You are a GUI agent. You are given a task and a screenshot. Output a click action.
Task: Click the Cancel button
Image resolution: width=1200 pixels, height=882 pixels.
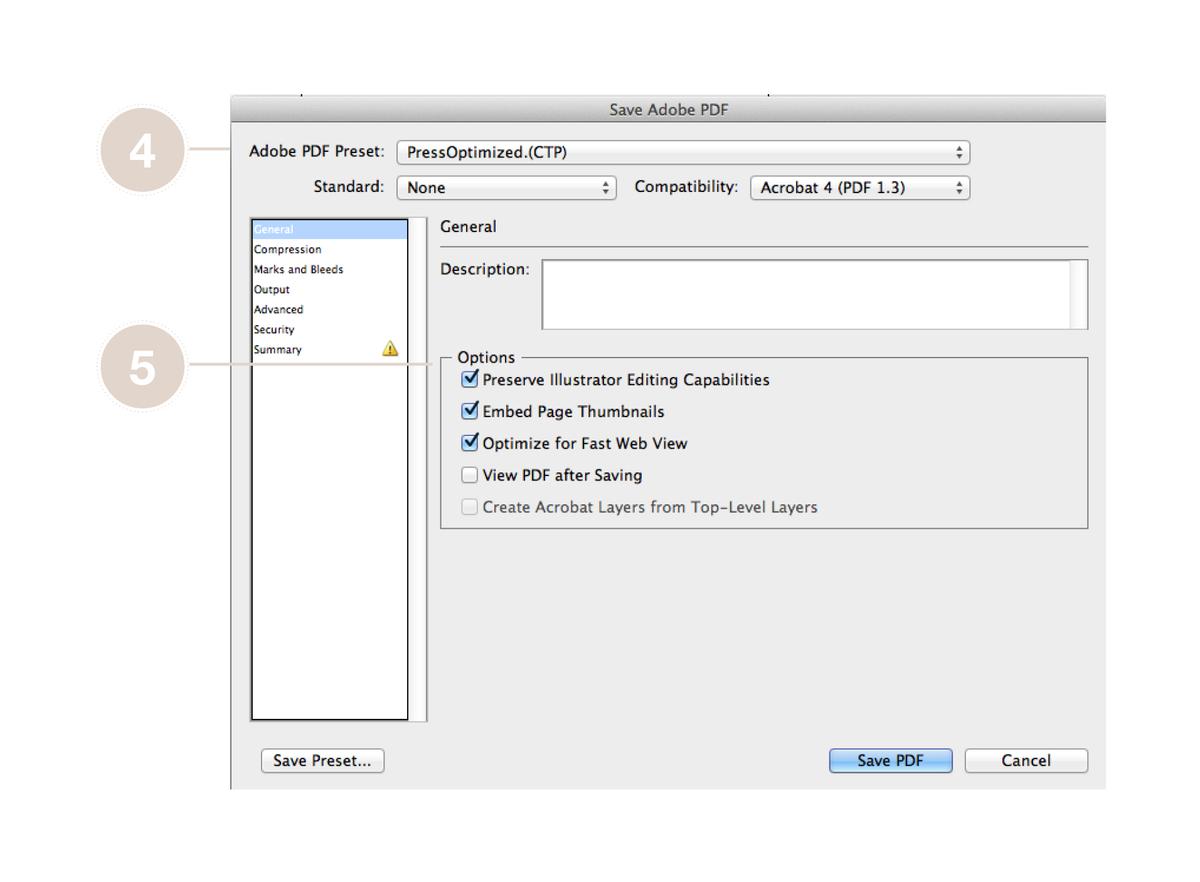point(1026,761)
